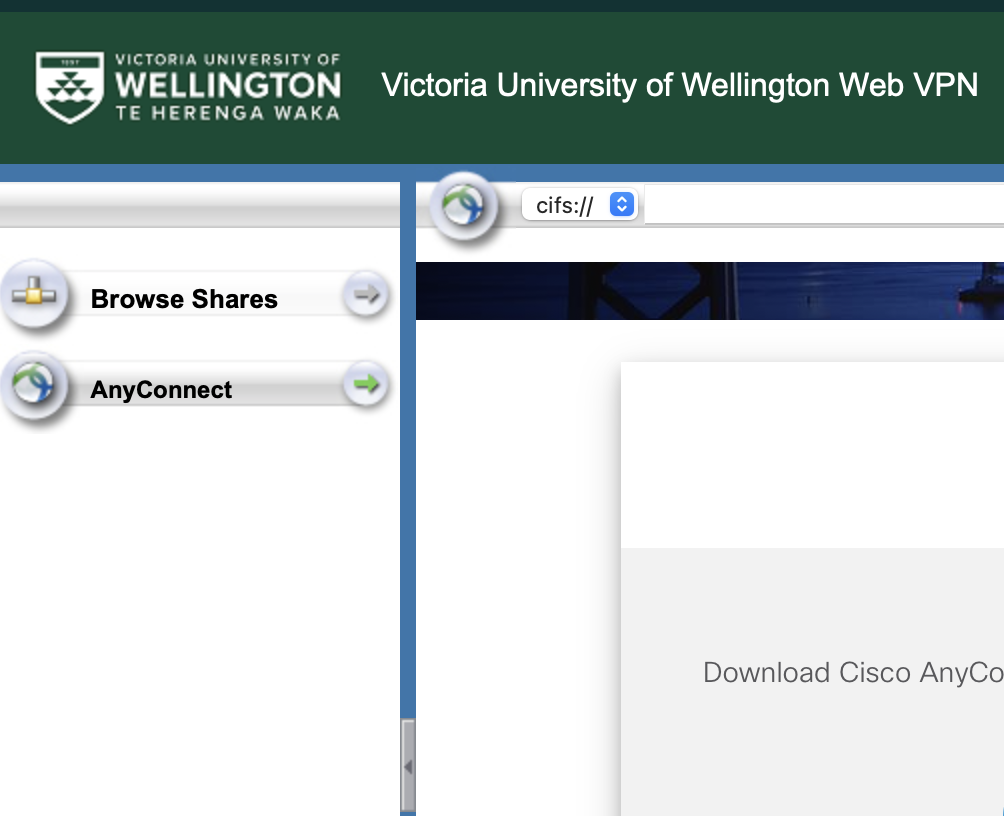This screenshot has height=816, width=1004.
Task: Click the dark blue bridge banner image
Action: tap(708, 291)
